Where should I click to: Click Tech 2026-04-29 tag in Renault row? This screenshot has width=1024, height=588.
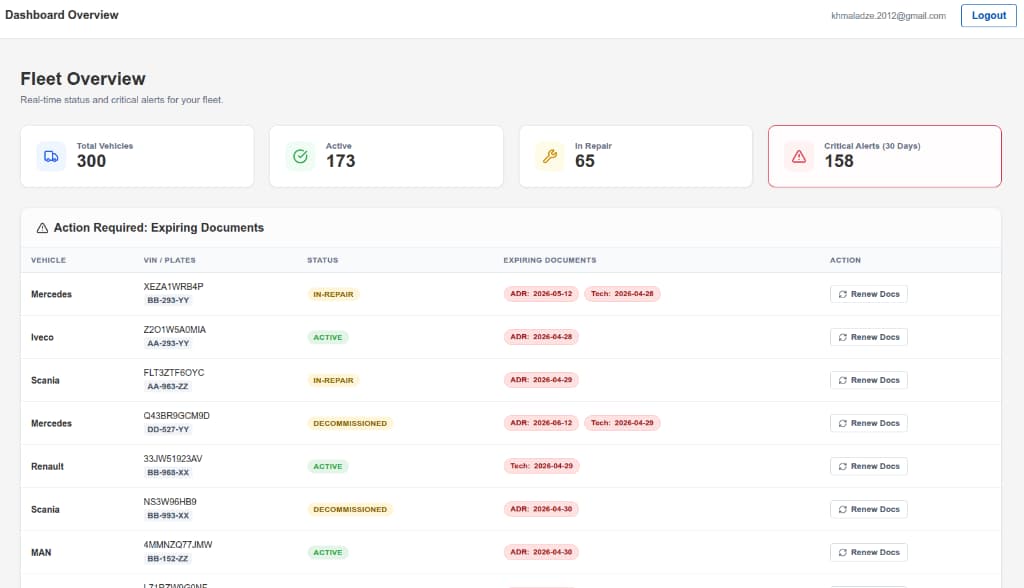541,466
